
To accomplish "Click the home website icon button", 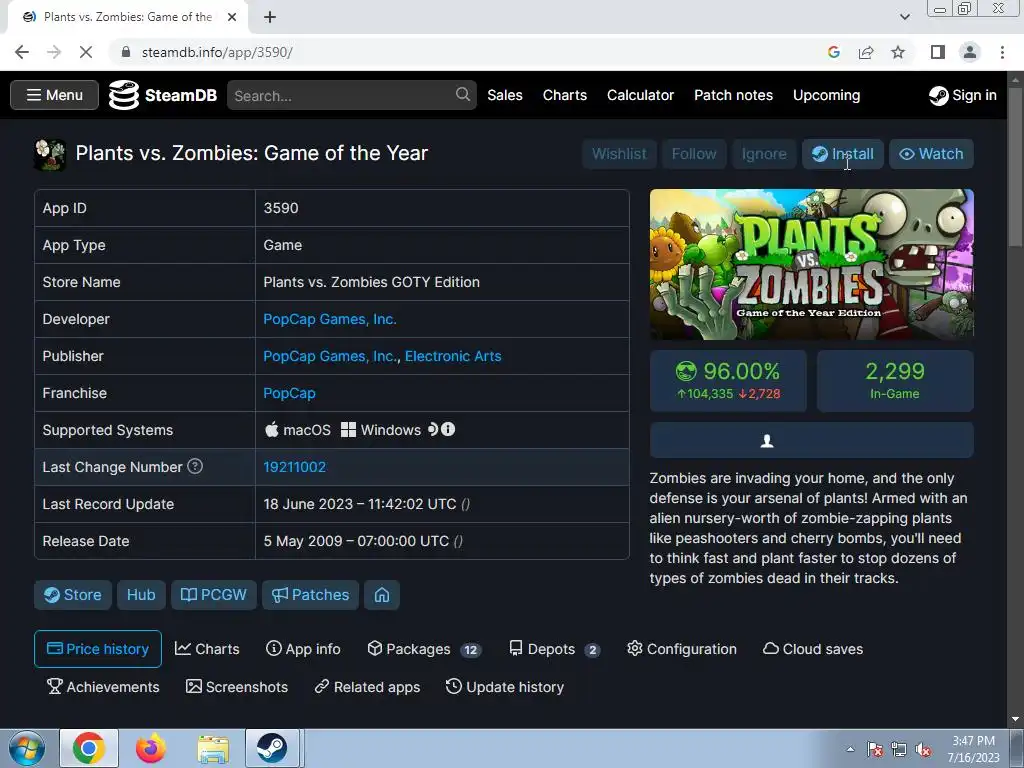I will [x=382, y=595].
